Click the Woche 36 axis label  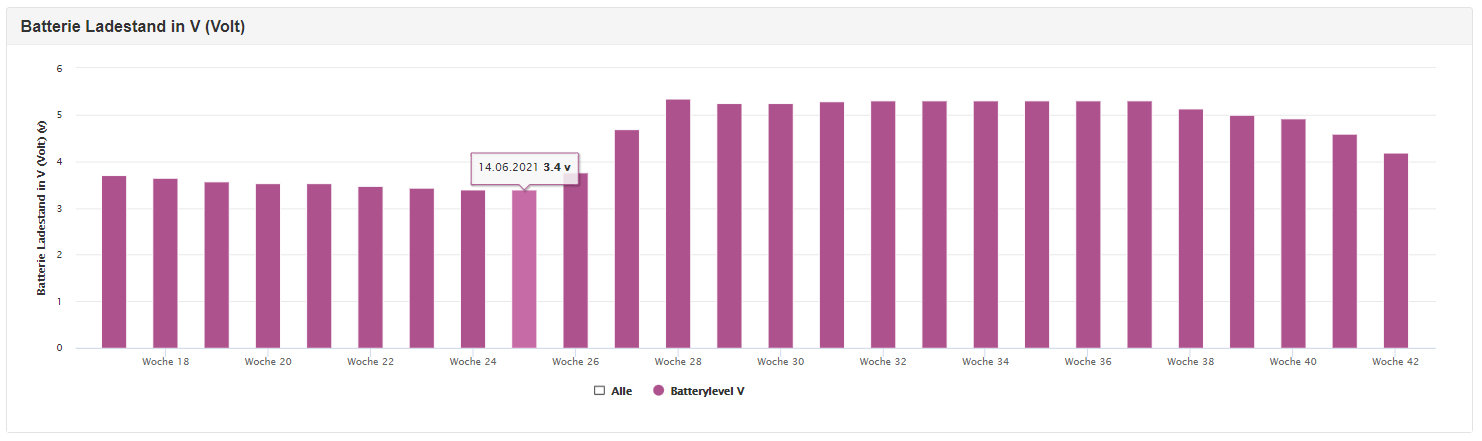coord(1088,362)
